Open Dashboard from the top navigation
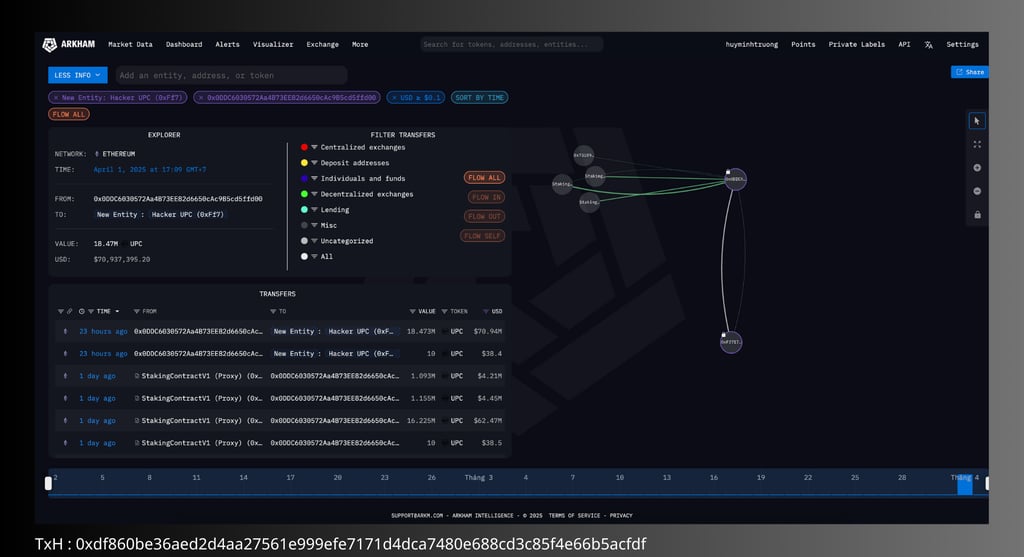This screenshot has height=557, width=1024. point(184,44)
